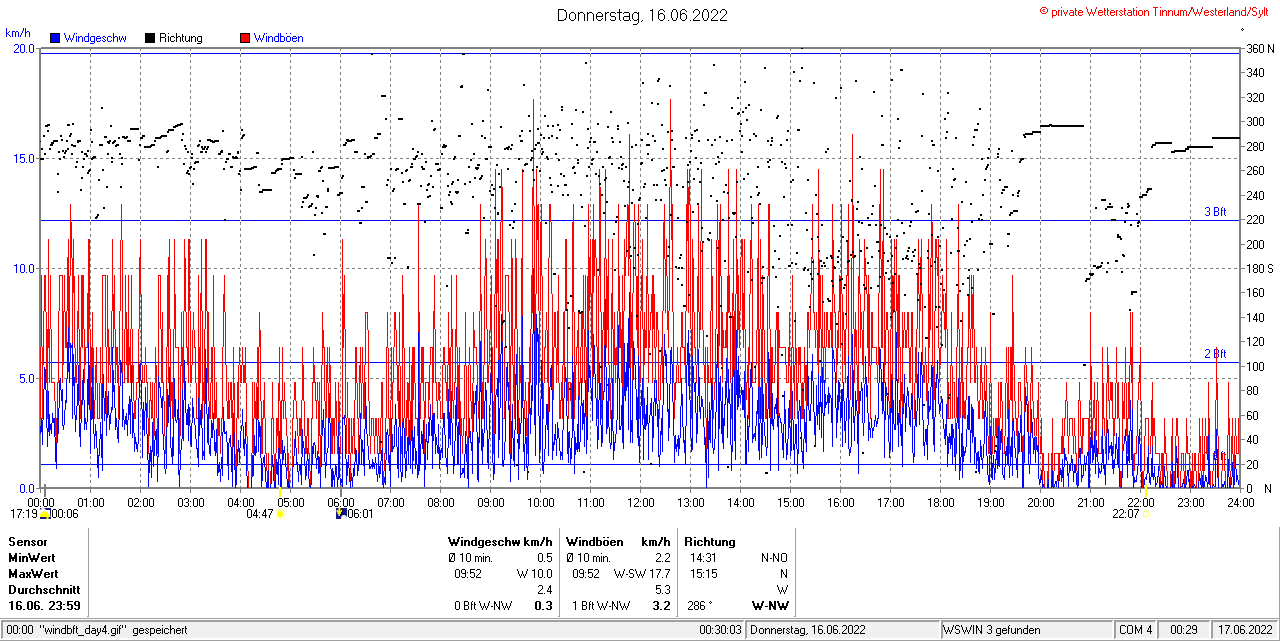The width and height of the screenshot is (1280, 641).
Task: Click the Windböen km/h column header in the table
Action: 618,541
